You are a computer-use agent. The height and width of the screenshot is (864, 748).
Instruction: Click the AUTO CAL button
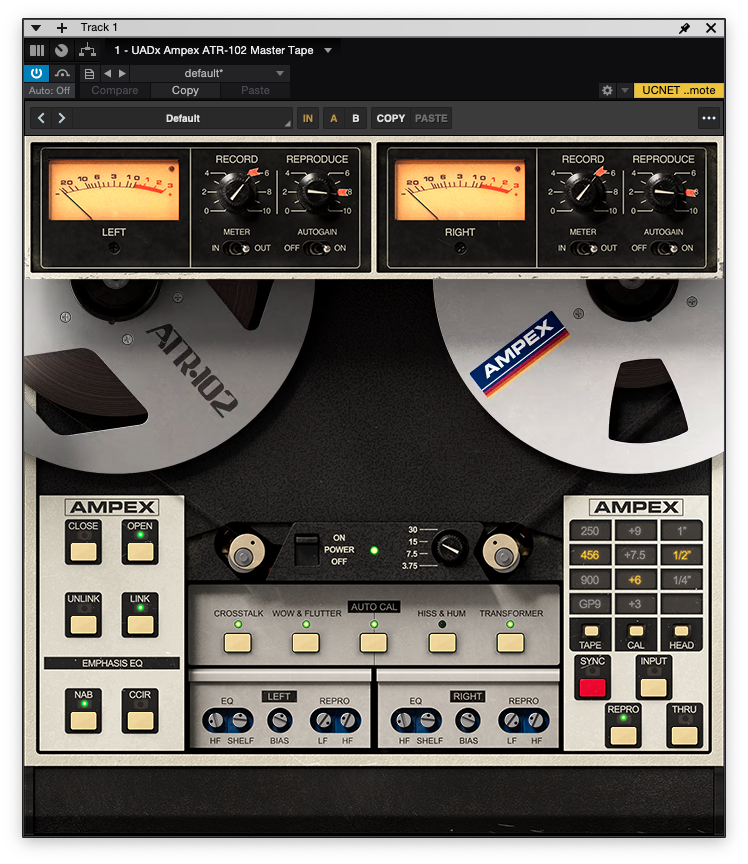pyautogui.click(x=374, y=642)
